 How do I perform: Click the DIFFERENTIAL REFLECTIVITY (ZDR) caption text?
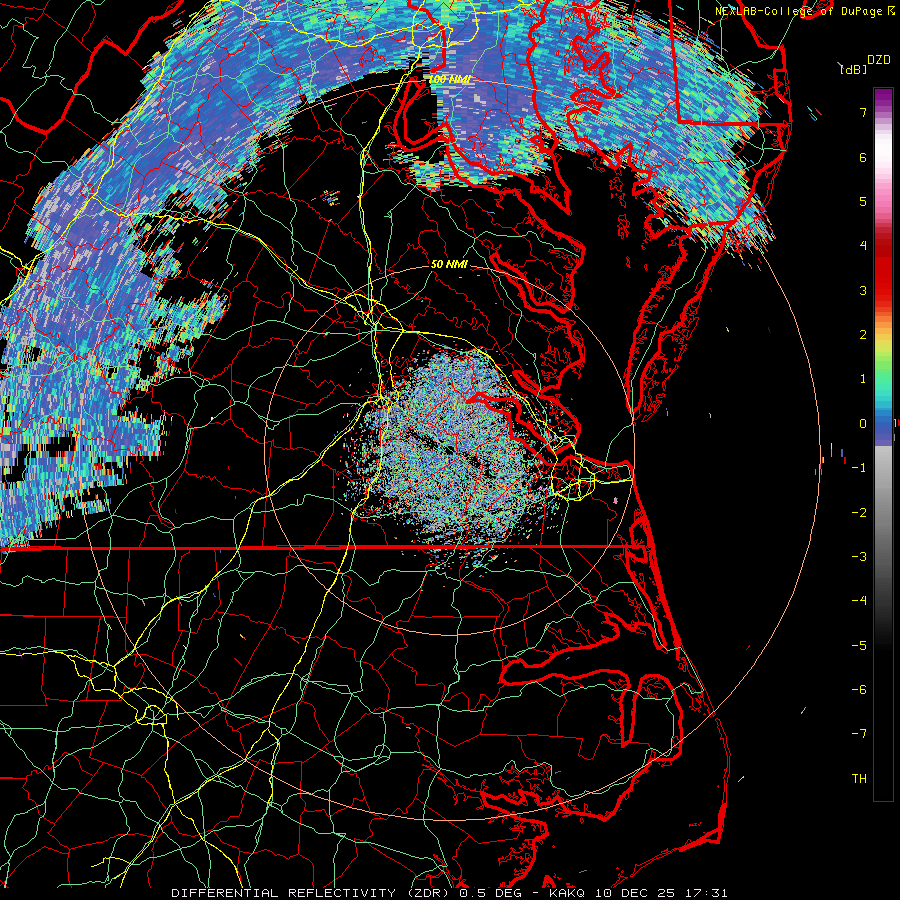click(x=312, y=893)
